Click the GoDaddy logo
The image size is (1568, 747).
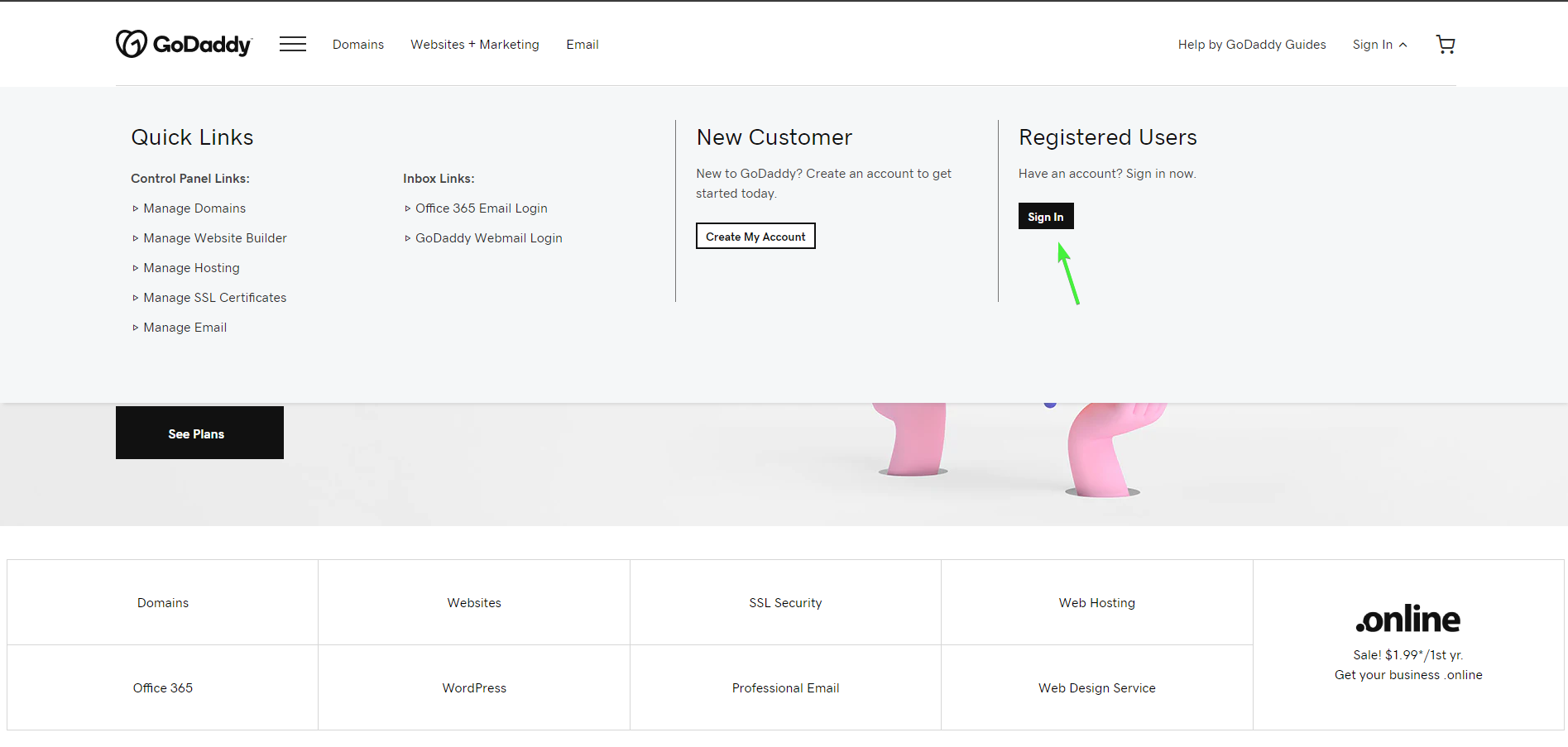coord(184,44)
